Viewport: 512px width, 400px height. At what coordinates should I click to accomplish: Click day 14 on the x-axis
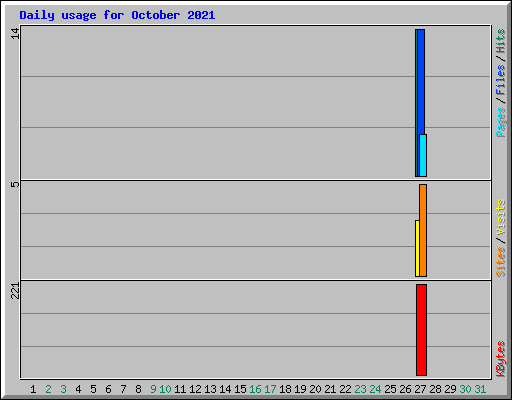click(225, 389)
